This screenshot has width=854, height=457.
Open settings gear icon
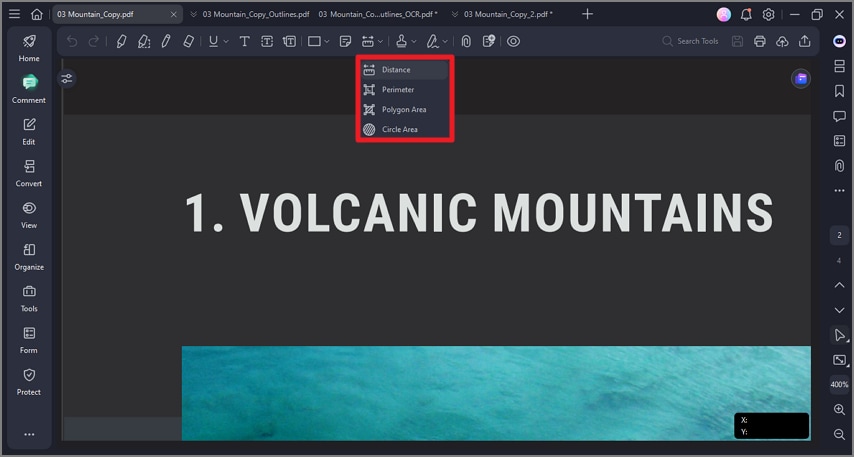(768, 14)
